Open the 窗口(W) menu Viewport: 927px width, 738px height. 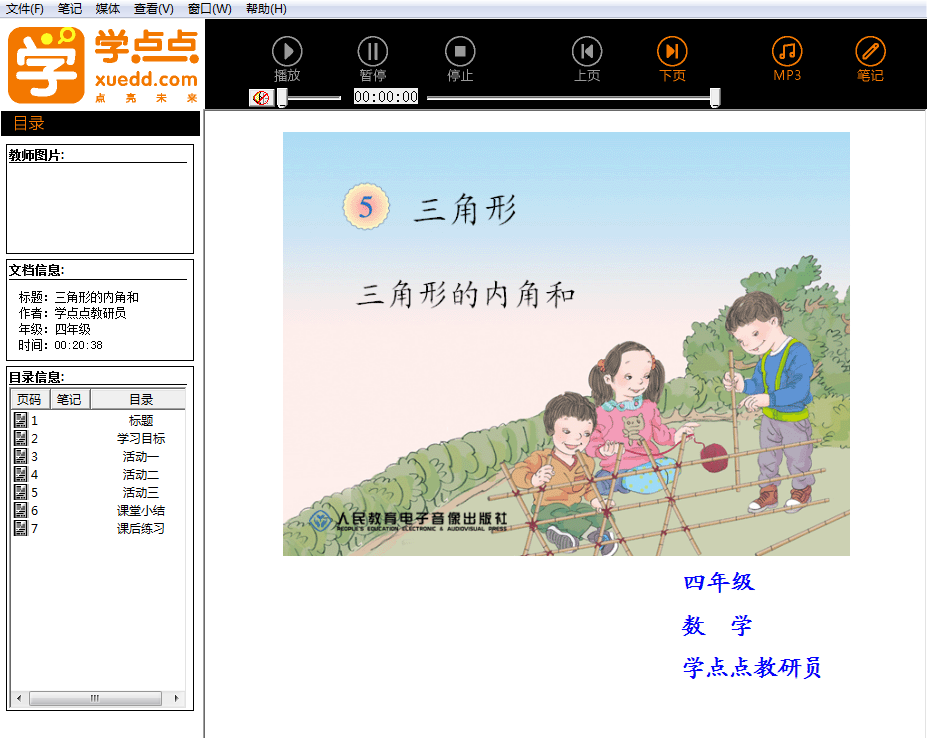(x=209, y=9)
